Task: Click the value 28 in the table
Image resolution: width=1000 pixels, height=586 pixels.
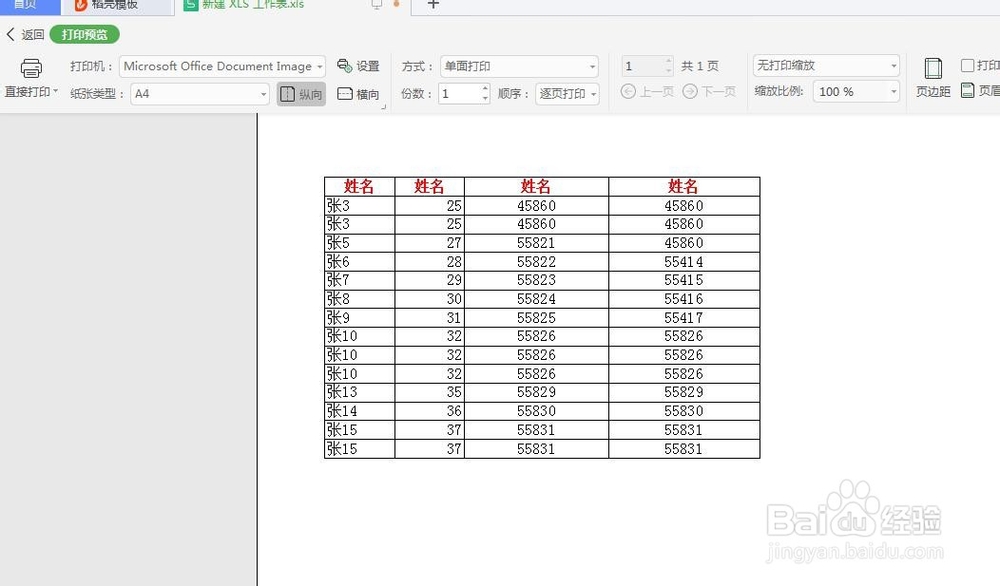Action: point(453,261)
